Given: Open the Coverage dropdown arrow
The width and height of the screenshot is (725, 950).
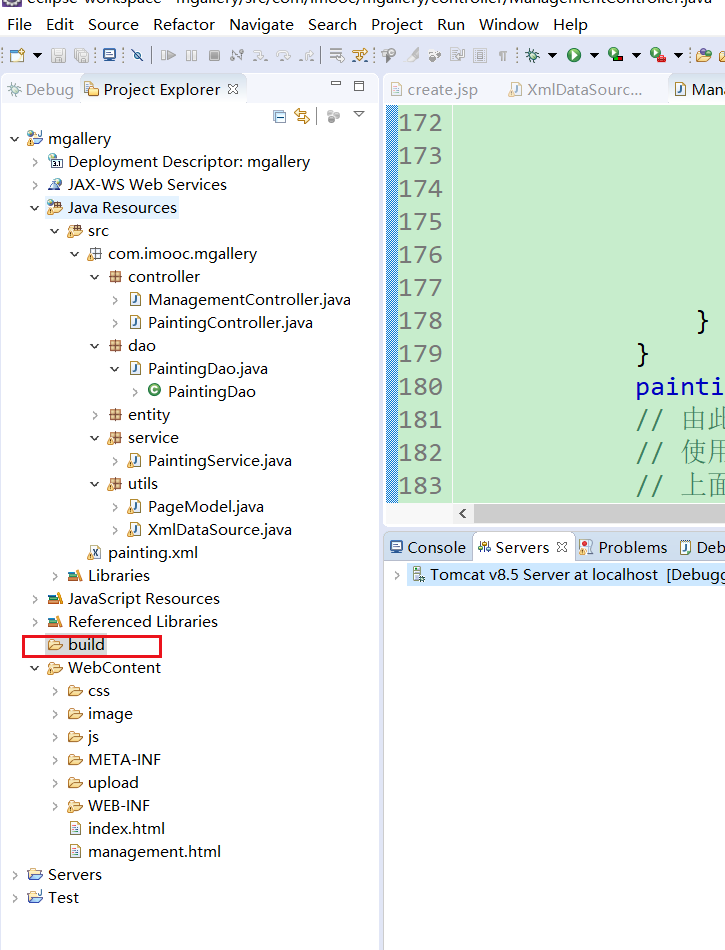Looking at the screenshot, I should (636, 56).
